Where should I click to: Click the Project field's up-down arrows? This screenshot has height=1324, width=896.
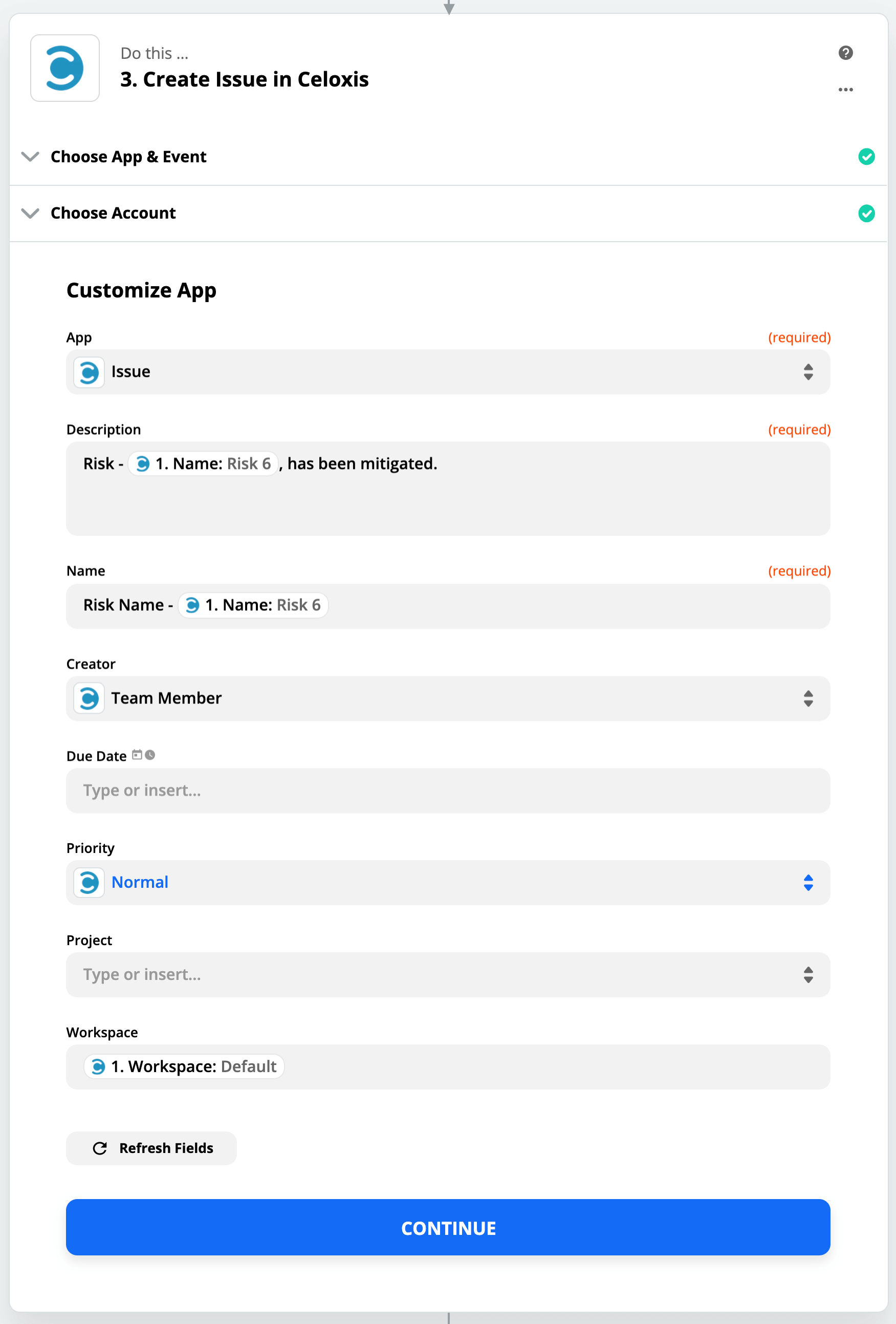point(808,975)
